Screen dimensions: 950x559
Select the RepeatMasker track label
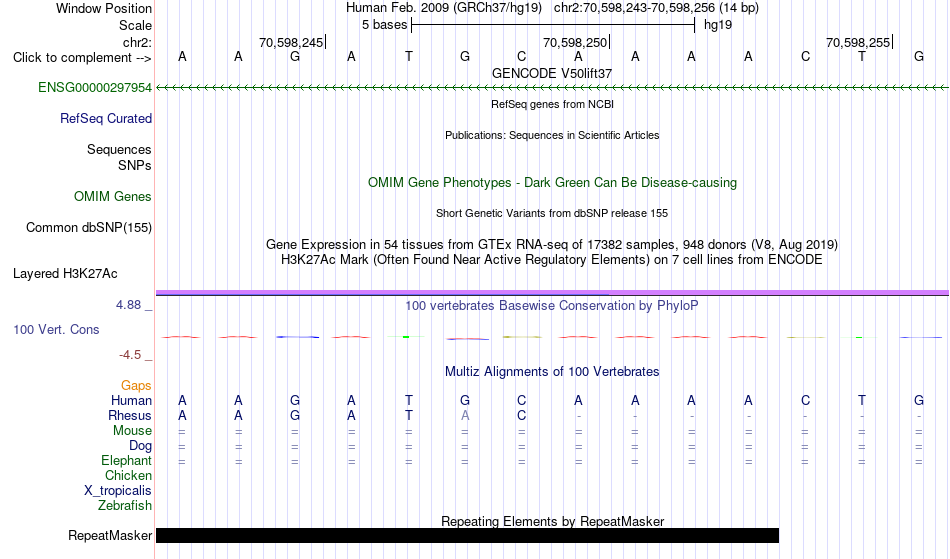(x=110, y=535)
